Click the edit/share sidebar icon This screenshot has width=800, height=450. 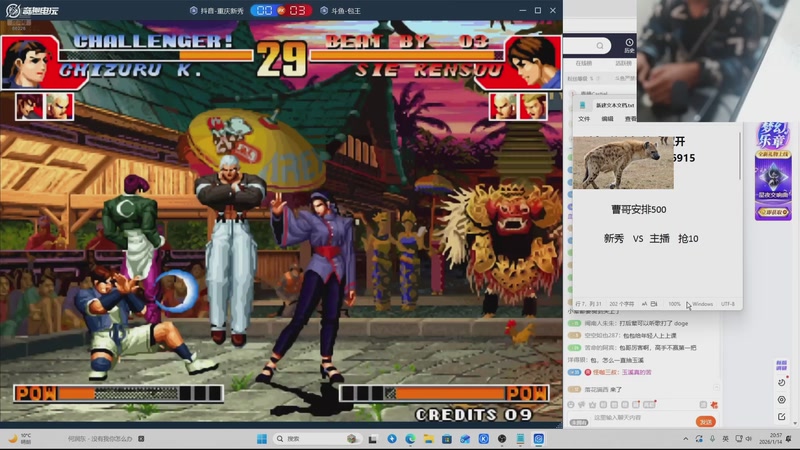click(781, 416)
